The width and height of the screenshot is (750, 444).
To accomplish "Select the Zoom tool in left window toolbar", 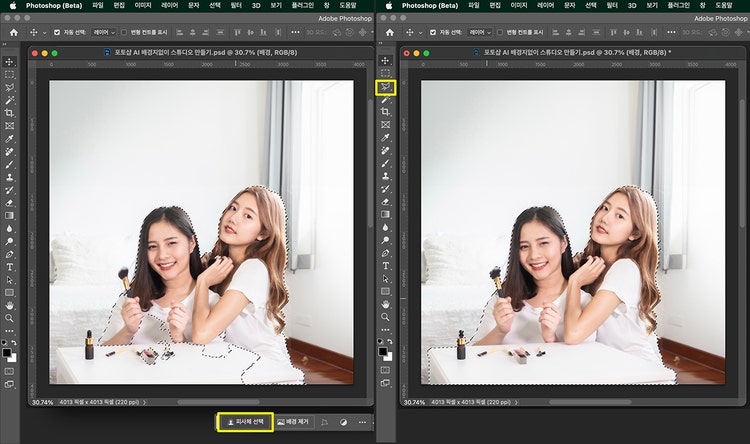I will pyautogui.click(x=9, y=318).
